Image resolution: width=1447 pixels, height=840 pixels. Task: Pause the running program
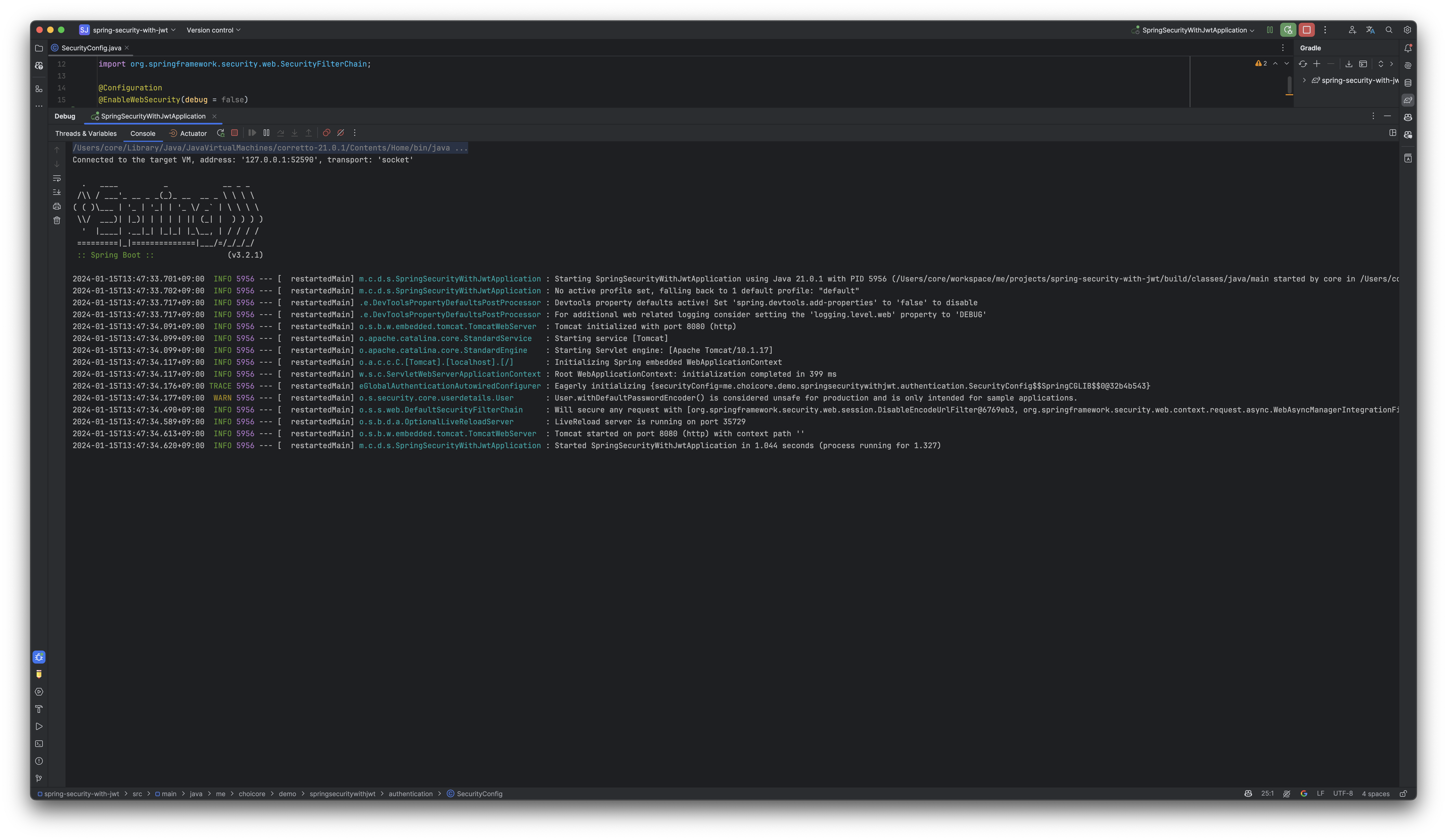click(x=266, y=133)
